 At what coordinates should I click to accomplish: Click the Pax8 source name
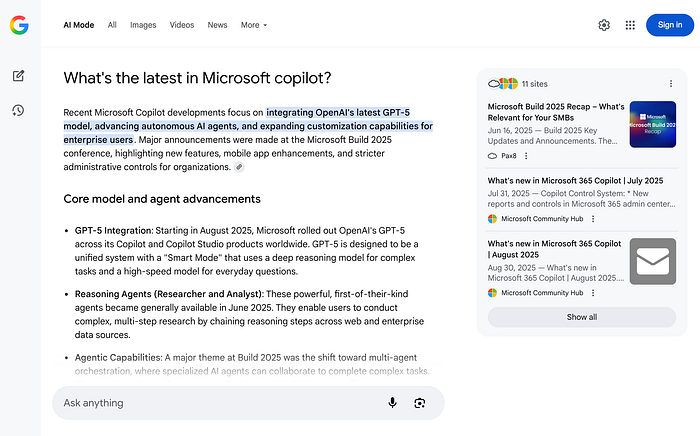click(x=508, y=156)
